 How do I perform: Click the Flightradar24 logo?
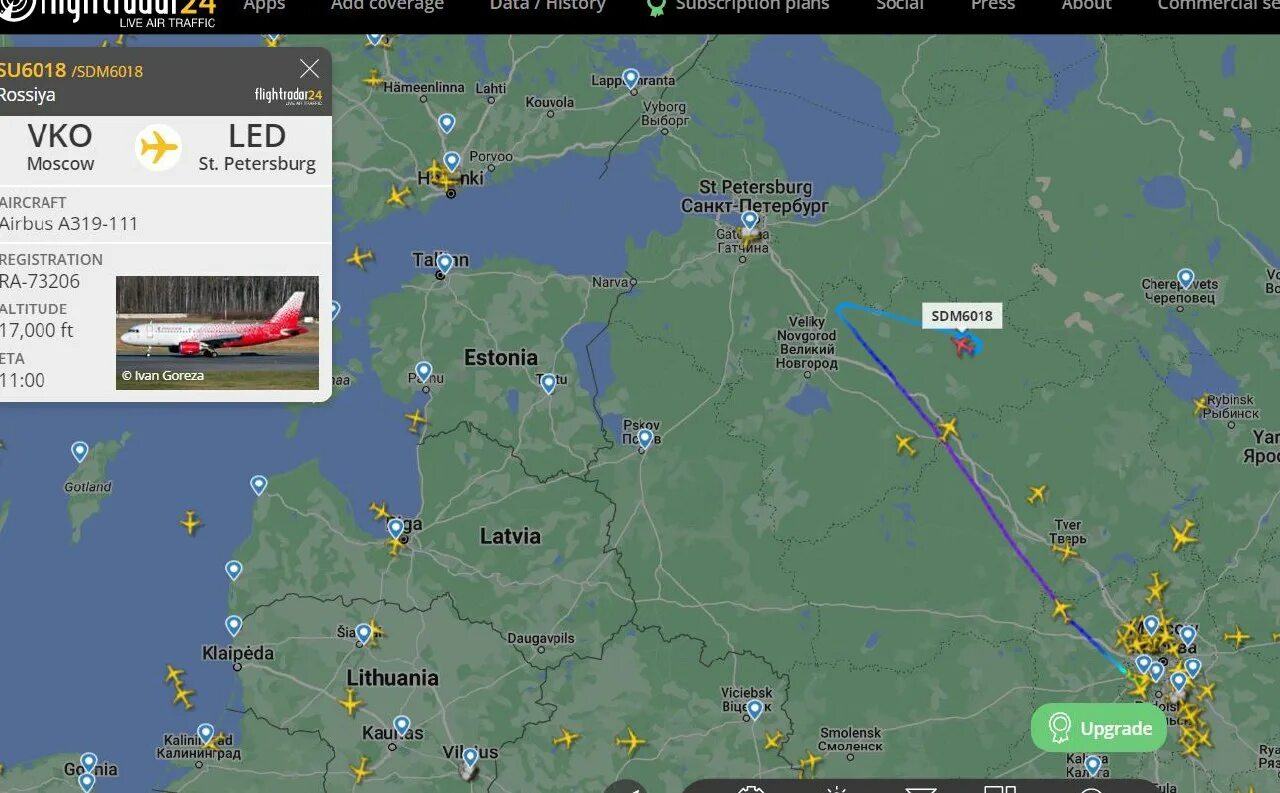[108, 12]
